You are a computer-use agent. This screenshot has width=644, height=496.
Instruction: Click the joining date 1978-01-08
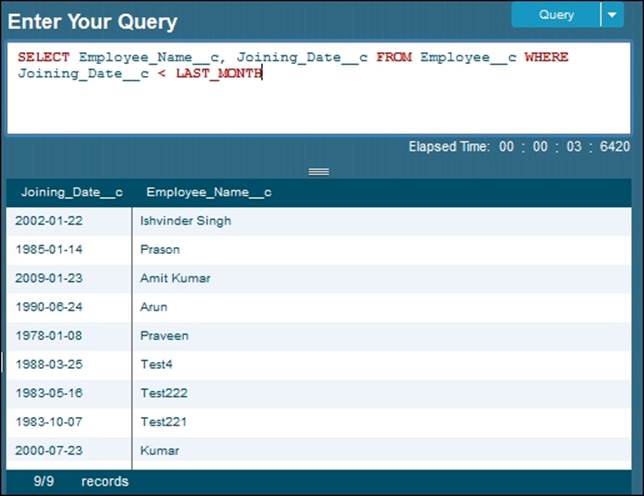tap(48, 336)
